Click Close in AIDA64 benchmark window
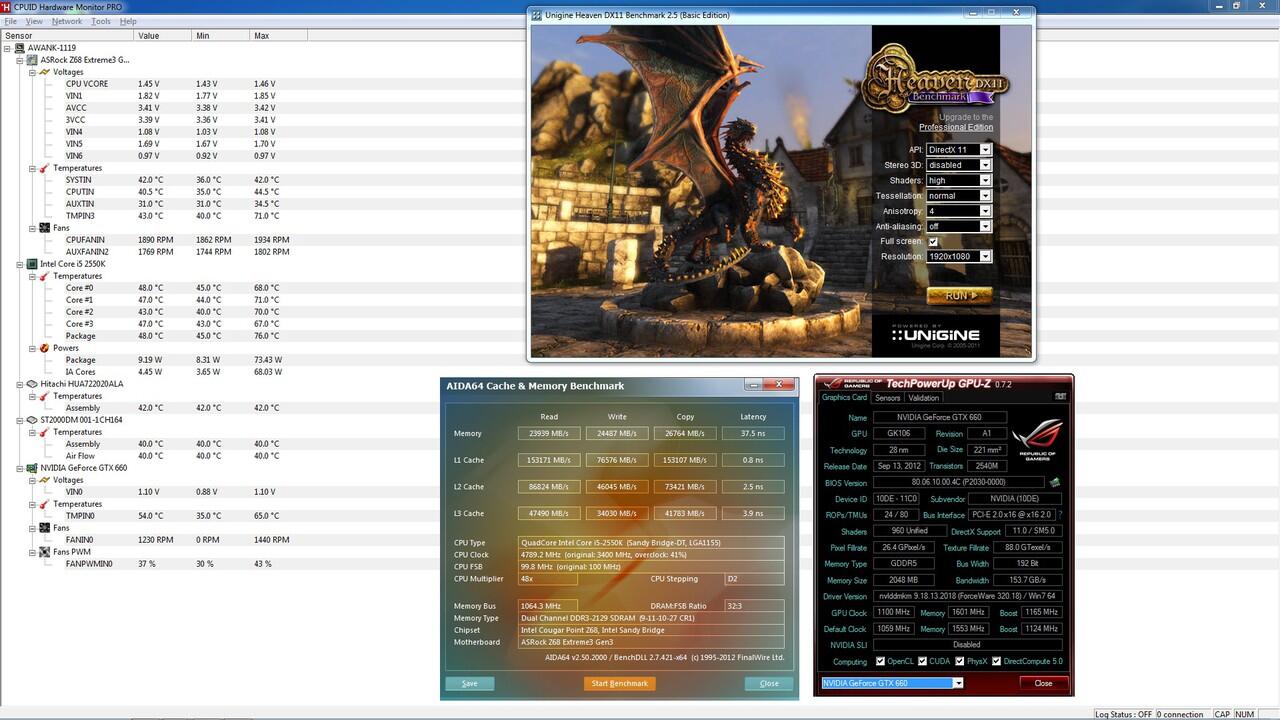This screenshot has height=720, width=1280. tap(769, 684)
